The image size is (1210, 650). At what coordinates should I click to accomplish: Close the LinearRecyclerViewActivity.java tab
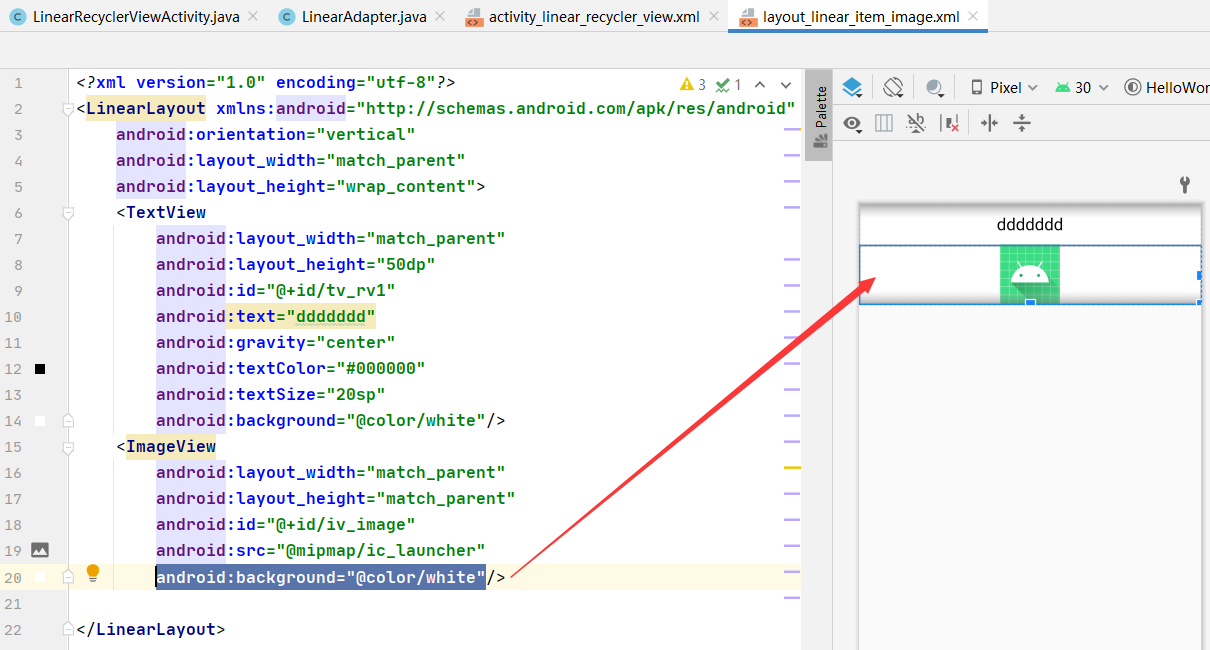pos(252,17)
